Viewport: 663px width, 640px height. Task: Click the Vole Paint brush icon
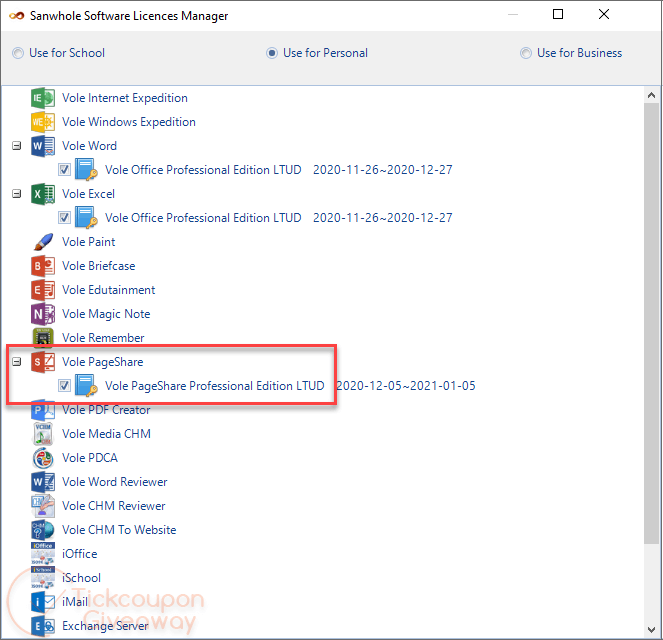(43, 242)
